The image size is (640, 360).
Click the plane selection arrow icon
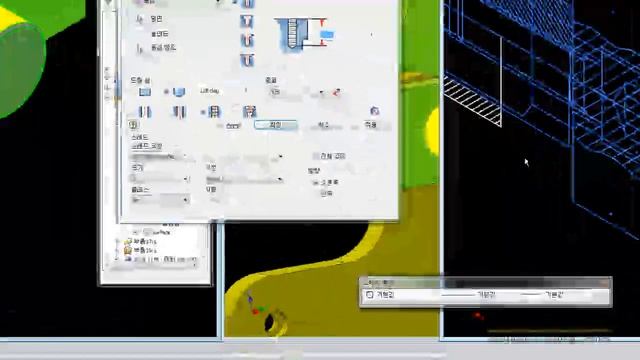click(140, 19)
